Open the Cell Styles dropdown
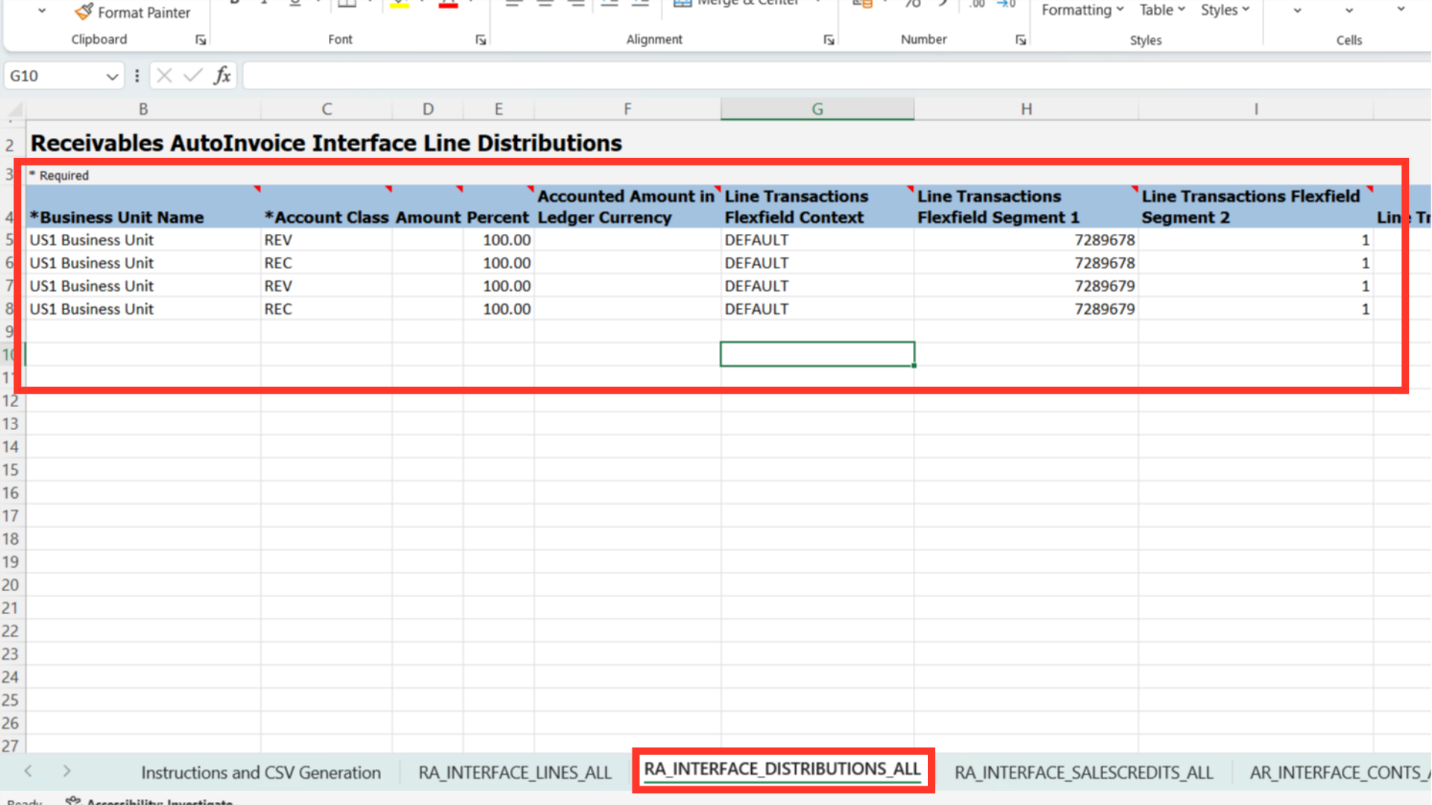Screen dimensions: 1432x805 [1225, 10]
